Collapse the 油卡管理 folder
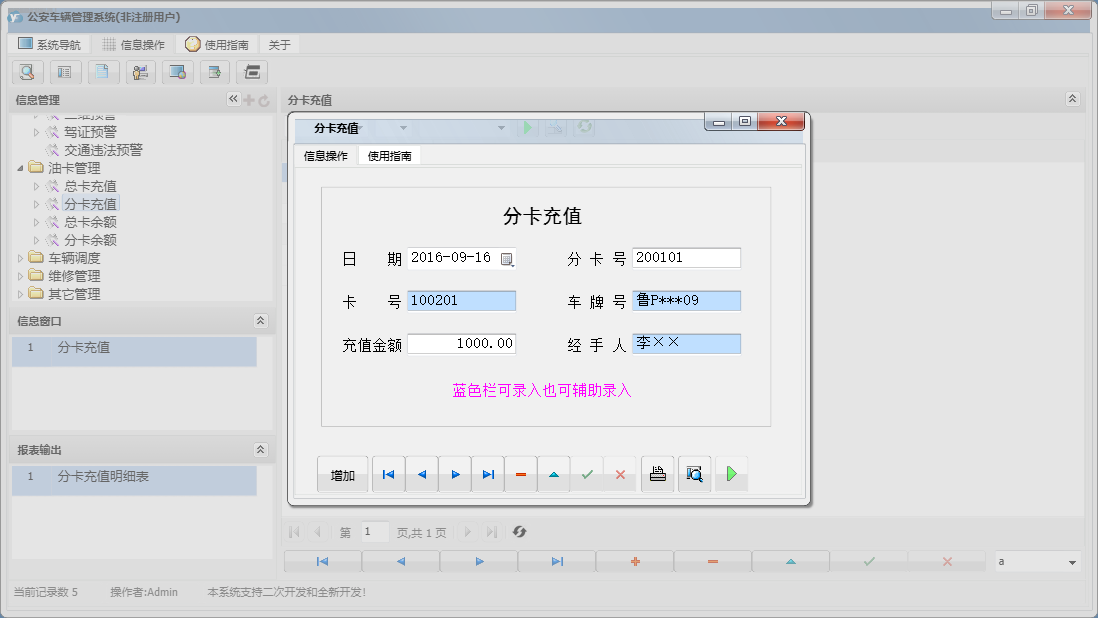 click(22, 167)
